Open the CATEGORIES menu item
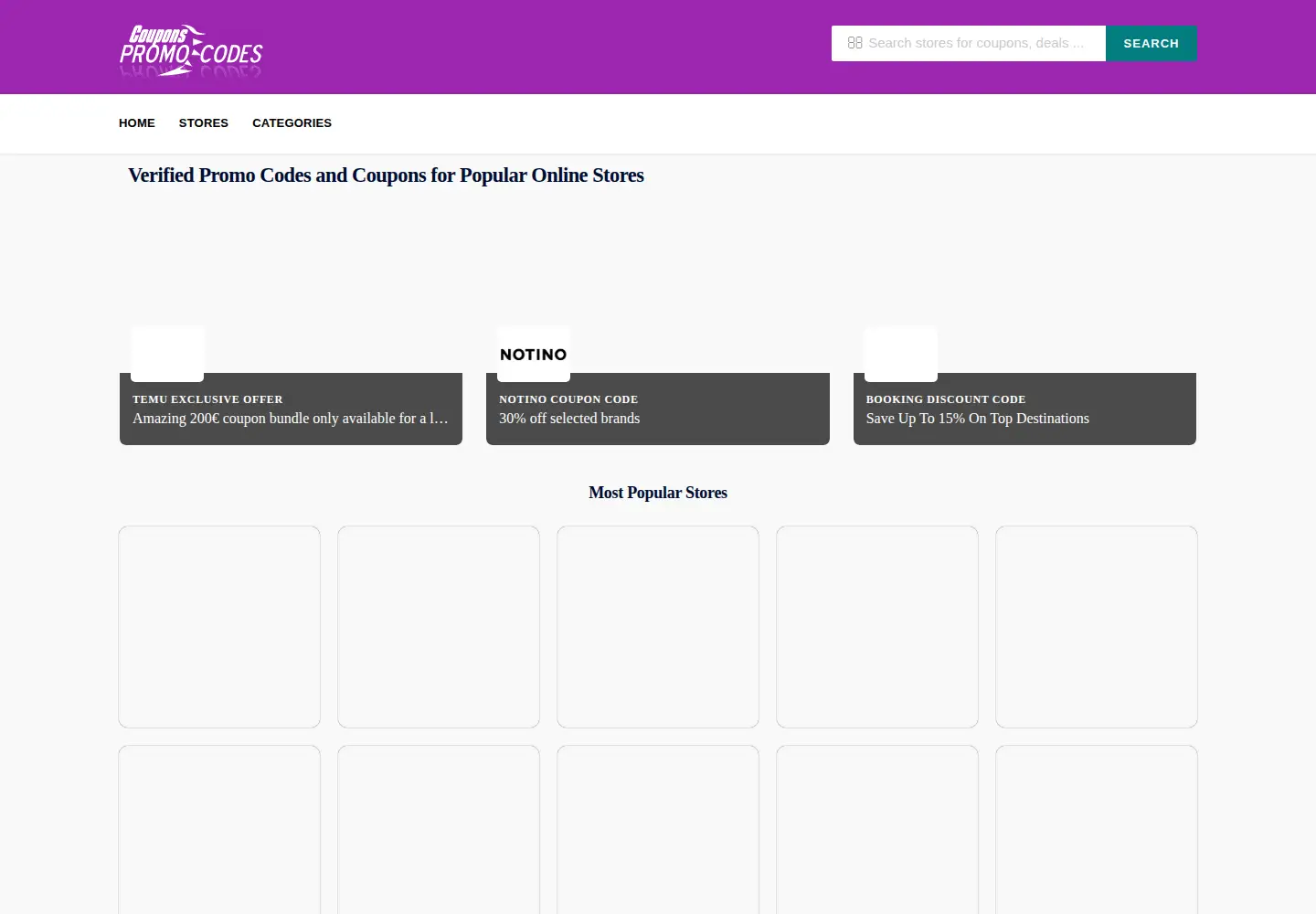The image size is (1316, 914). (292, 122)
